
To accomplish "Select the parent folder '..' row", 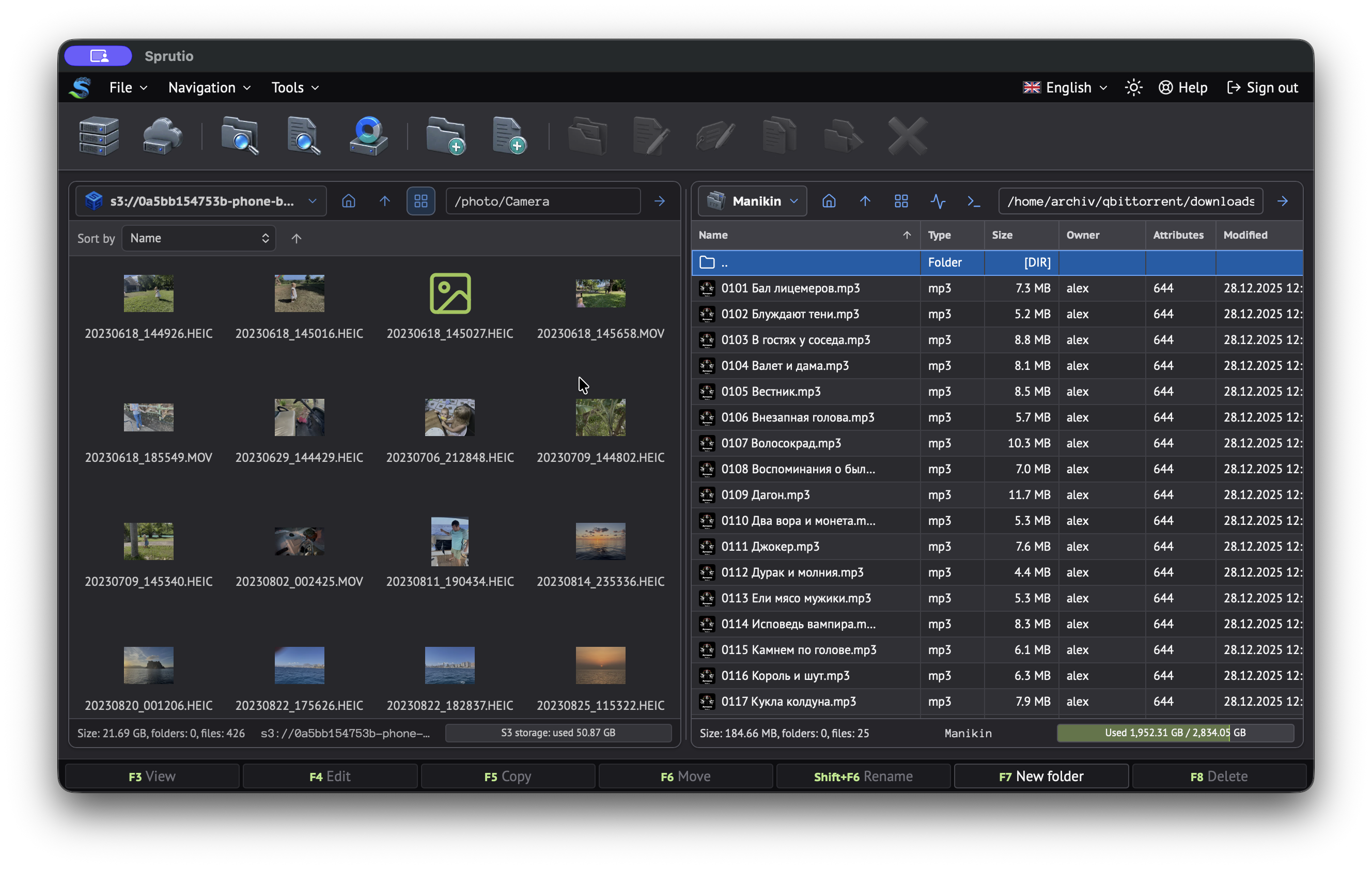I will (997, 262).
